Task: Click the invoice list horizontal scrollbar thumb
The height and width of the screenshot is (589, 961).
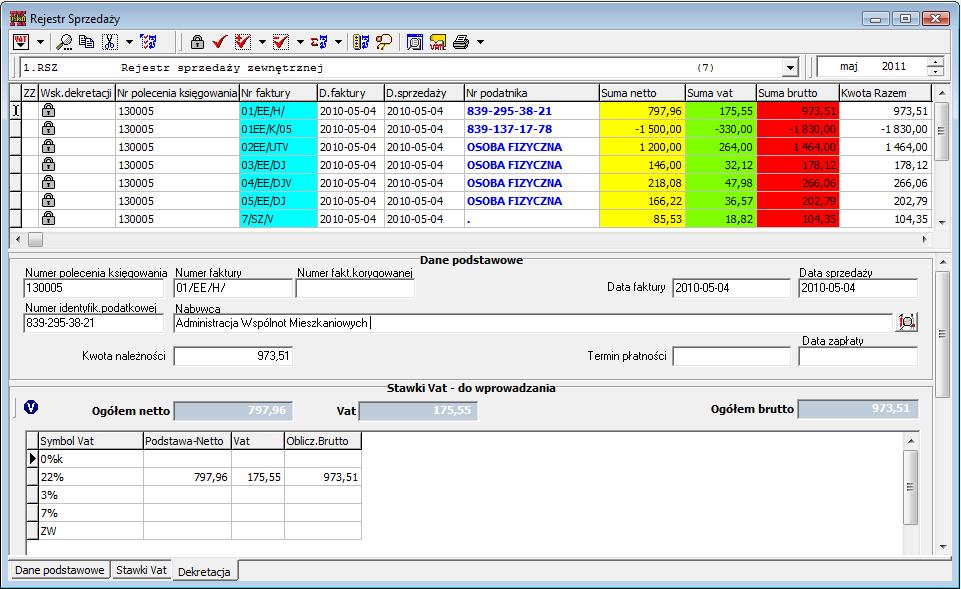Action: coord(36,240)
